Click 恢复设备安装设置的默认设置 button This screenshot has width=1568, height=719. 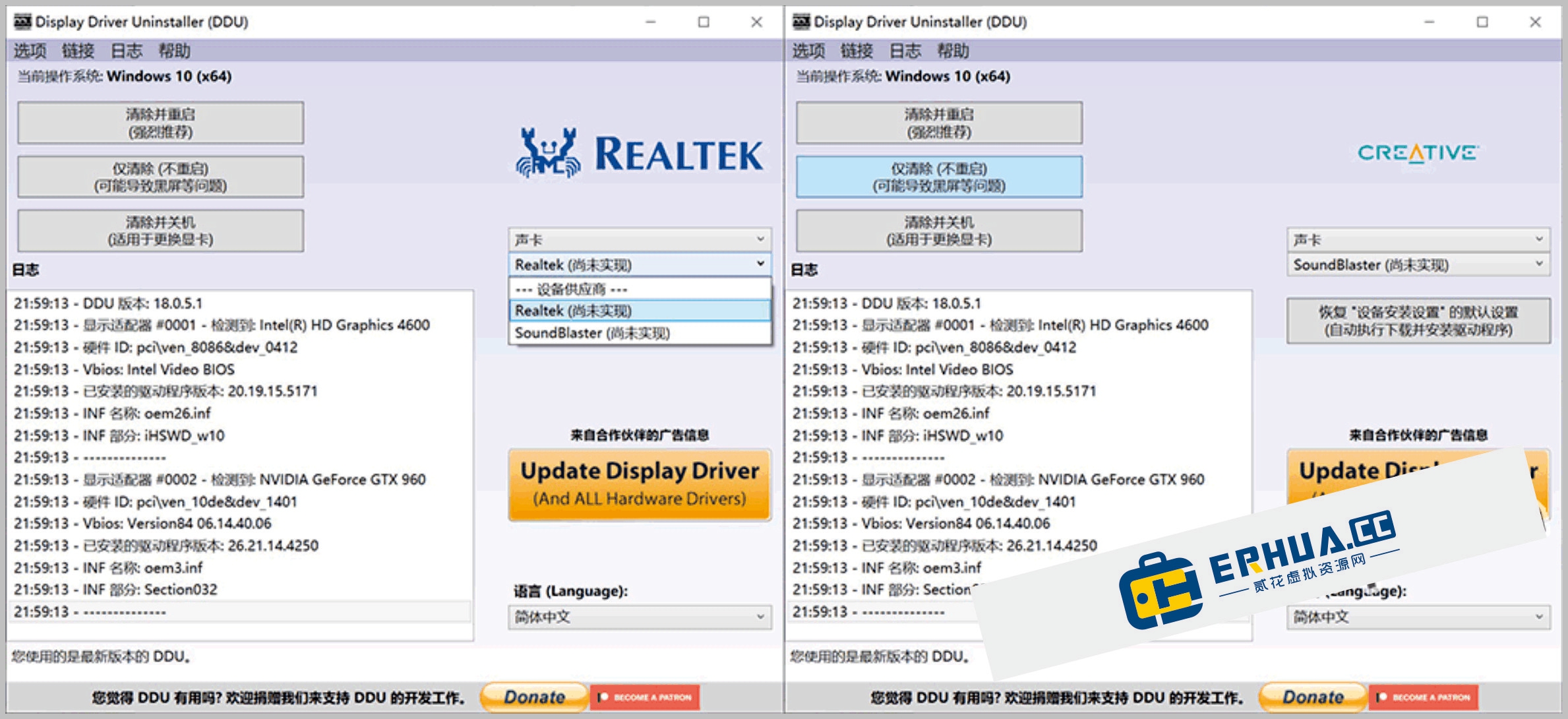pyautogui.click(x=1418, y=321)
